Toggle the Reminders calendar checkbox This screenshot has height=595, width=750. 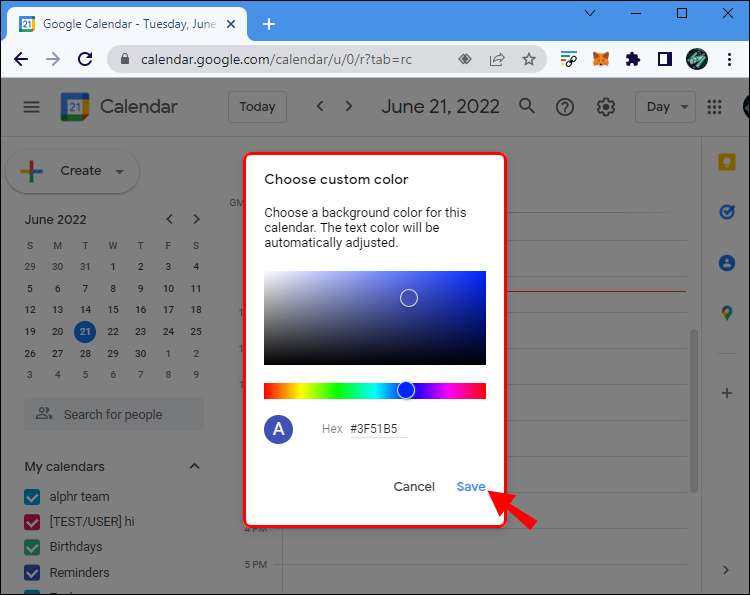coord(32,573)
